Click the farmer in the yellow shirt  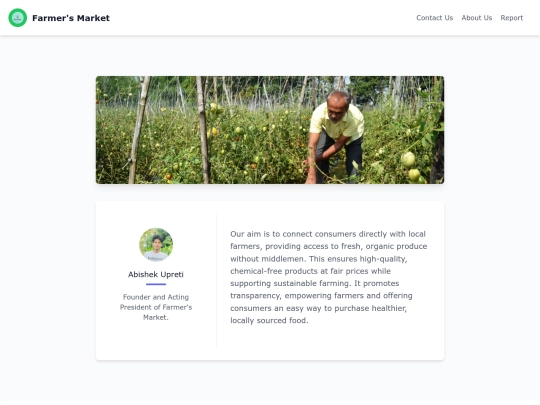coord(334,138)
